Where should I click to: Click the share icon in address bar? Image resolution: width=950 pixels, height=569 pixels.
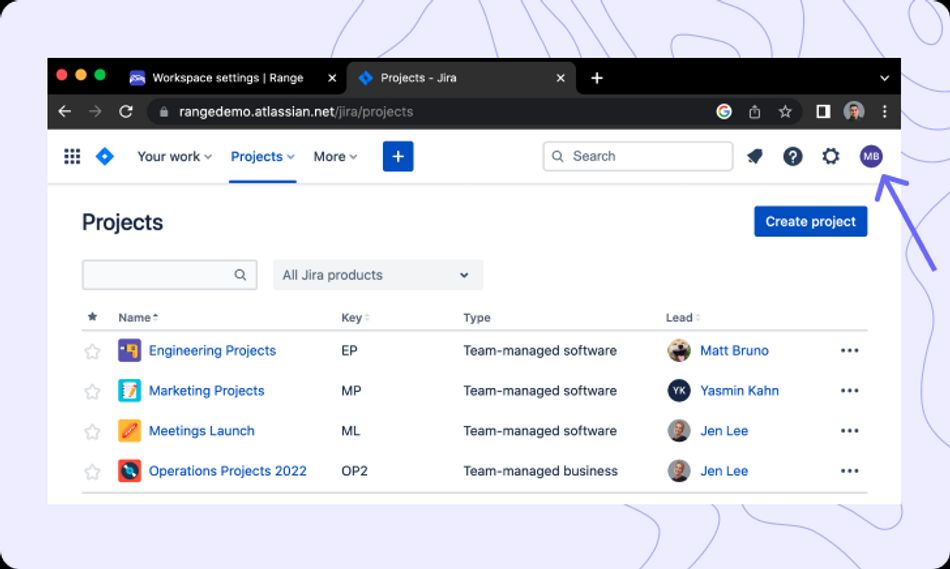754,111
